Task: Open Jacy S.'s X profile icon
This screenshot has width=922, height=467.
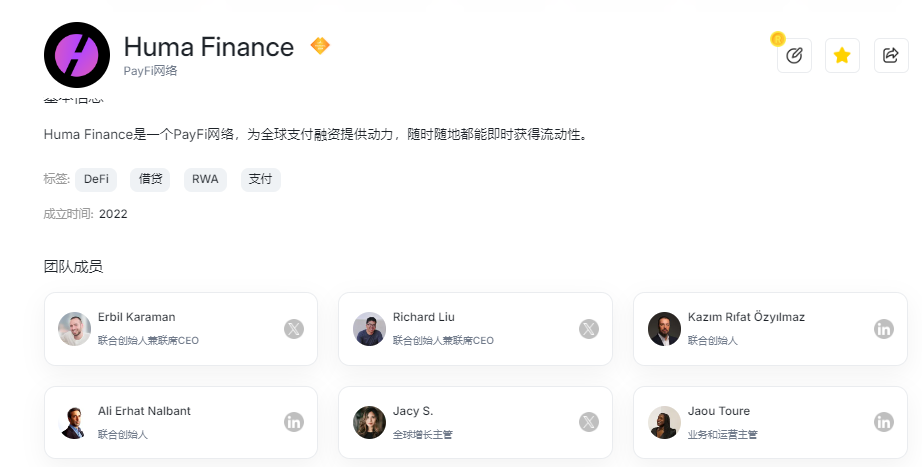Action: (x=589, y=422)
